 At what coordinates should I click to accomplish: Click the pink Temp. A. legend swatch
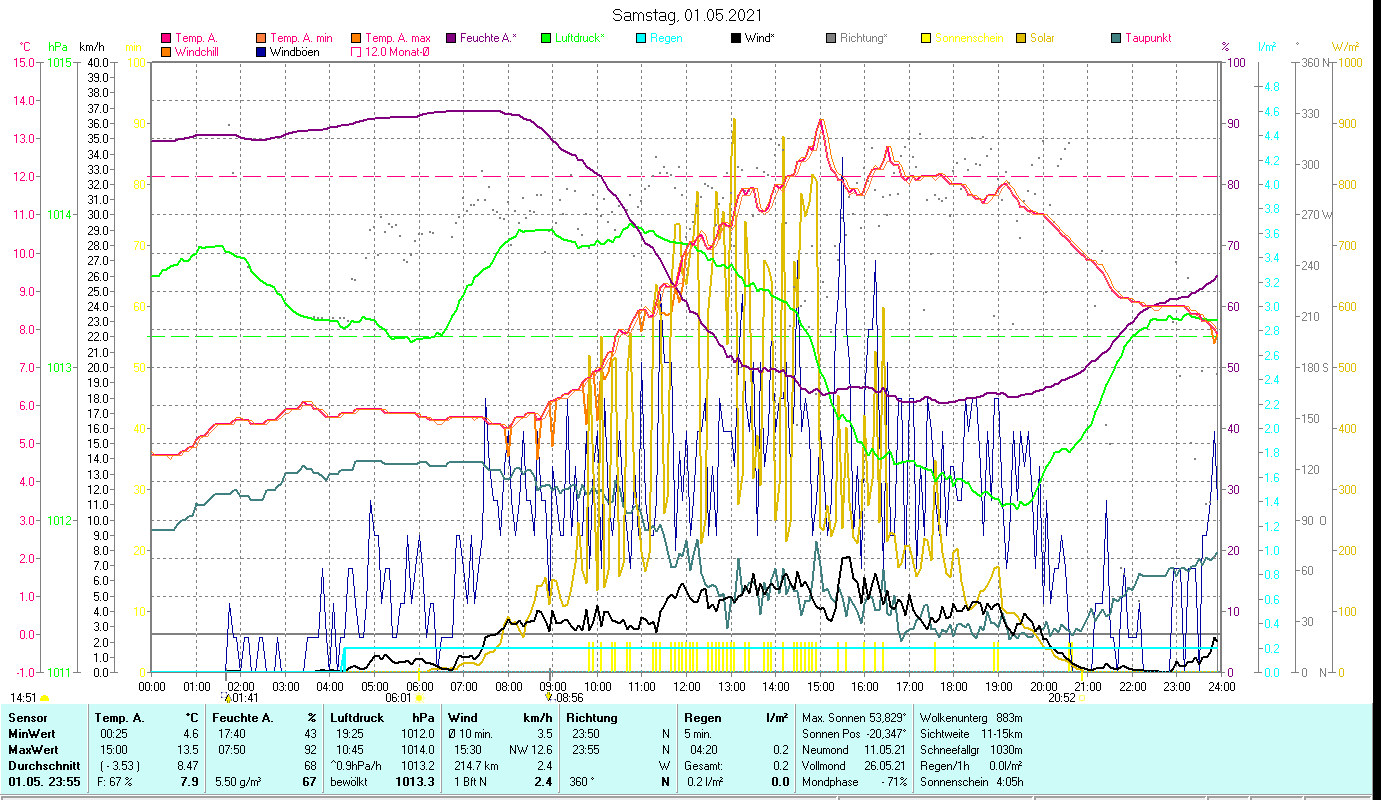click(165, 38)
